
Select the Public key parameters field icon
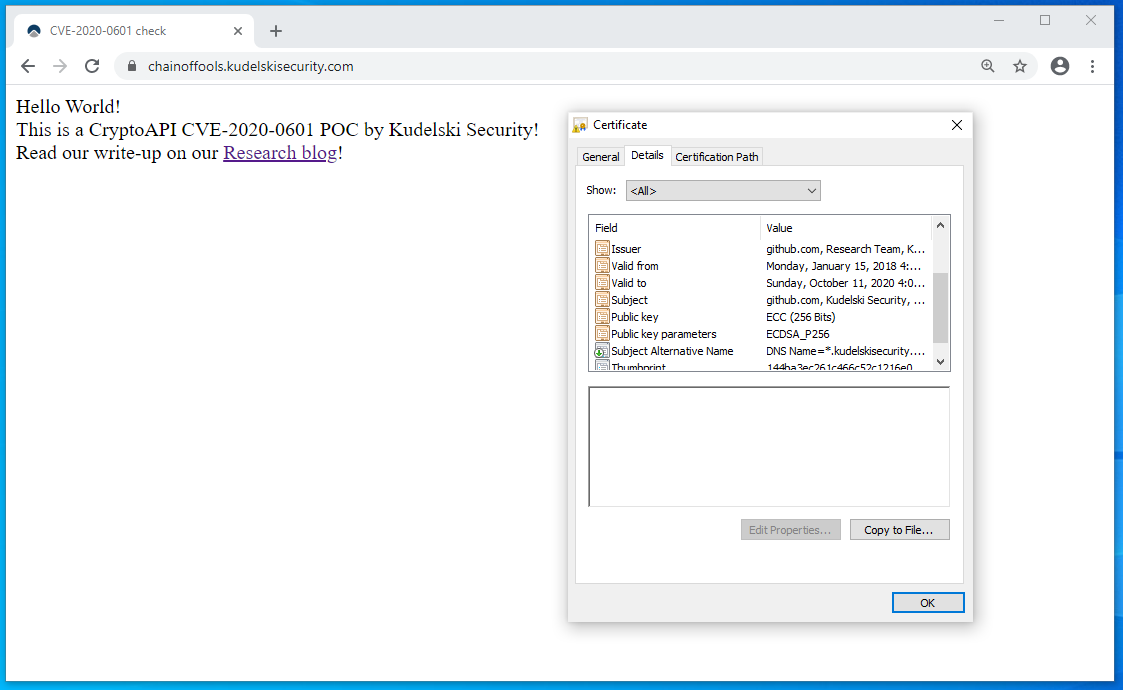point(602,334)
